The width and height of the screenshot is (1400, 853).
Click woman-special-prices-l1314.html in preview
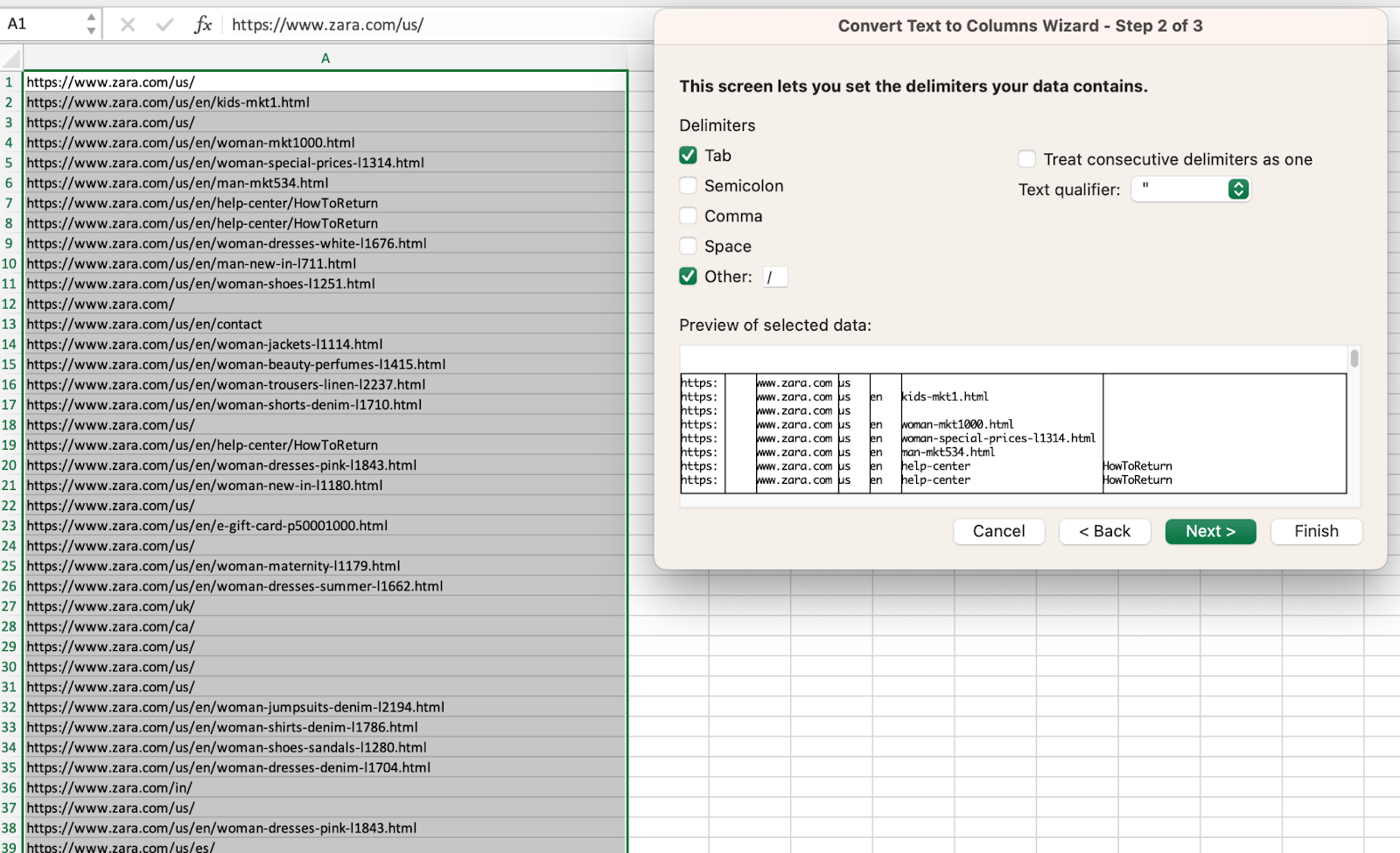pos(998,438)
